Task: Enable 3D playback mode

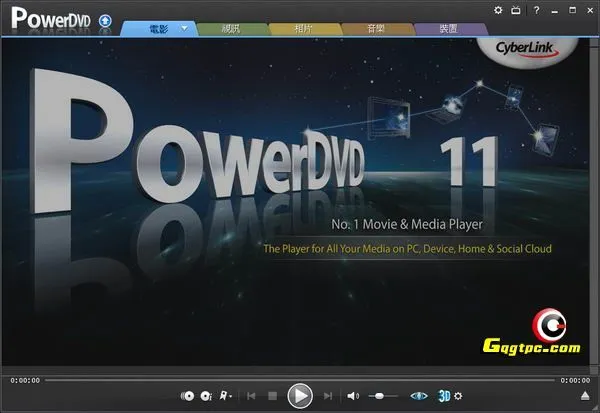Action: click(444, 397)
